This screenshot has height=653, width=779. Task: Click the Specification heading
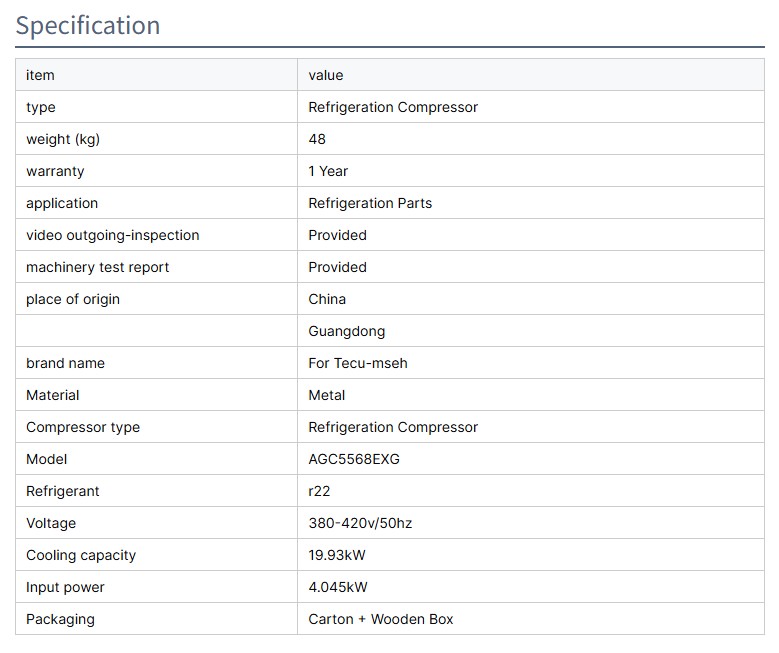coord(88,25)
